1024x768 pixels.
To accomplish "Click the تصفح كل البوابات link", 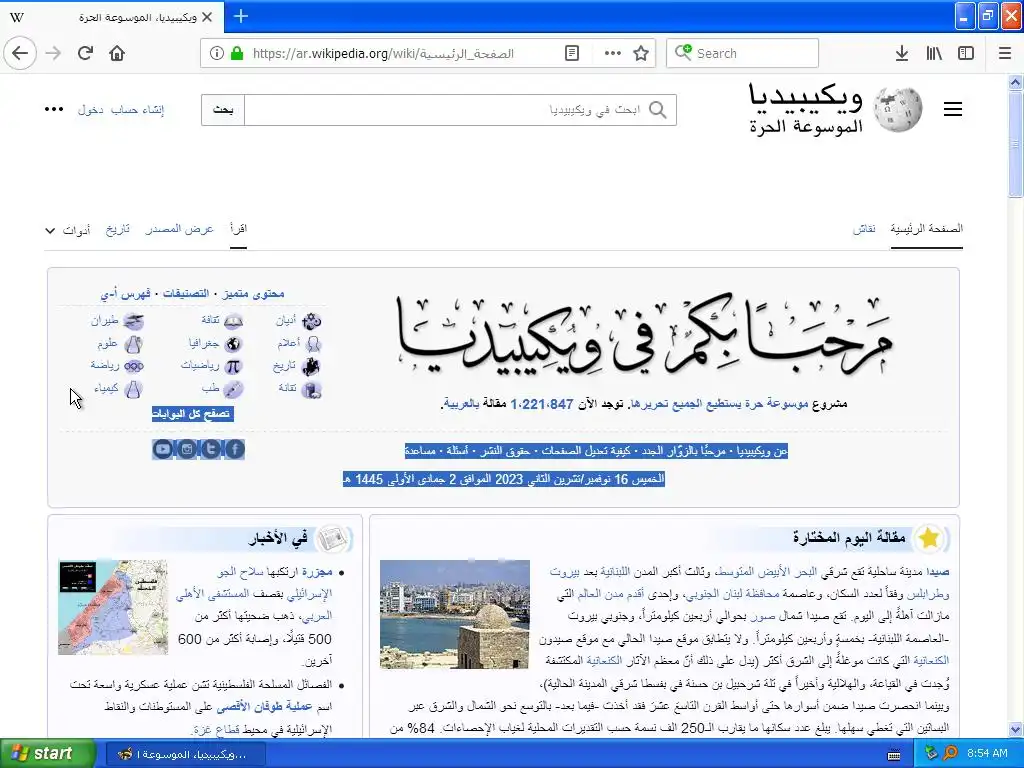I will pyautogui.click(x=193, y=414).
